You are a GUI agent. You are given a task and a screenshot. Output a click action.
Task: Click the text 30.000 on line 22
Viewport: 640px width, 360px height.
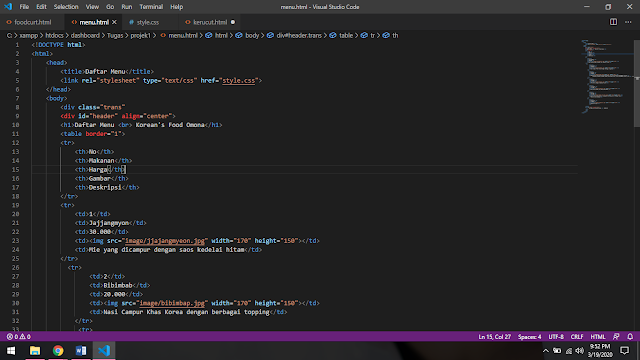(100, 232)
